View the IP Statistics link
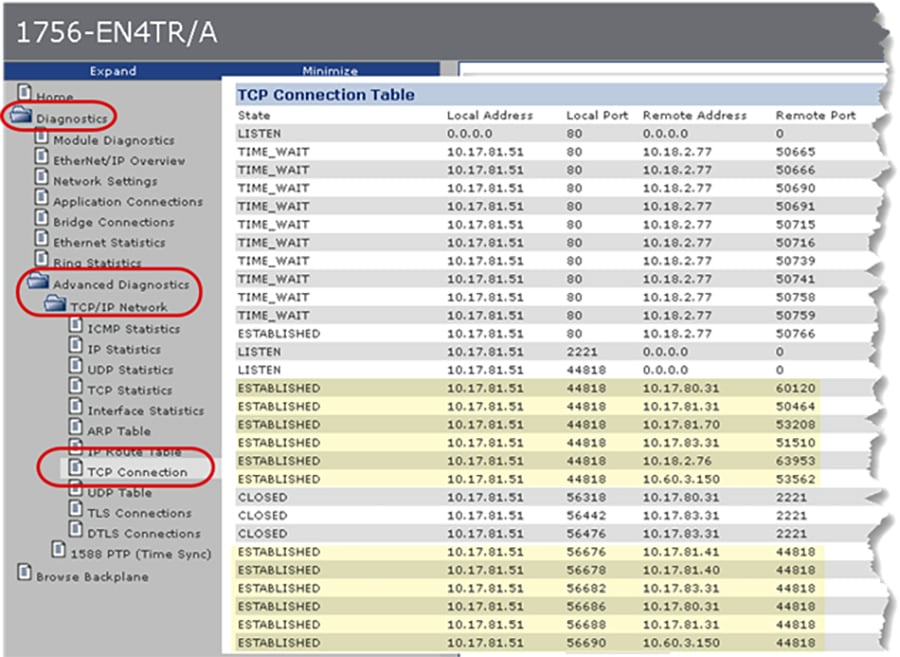The image size is (900, 657). tap(124, 349)
